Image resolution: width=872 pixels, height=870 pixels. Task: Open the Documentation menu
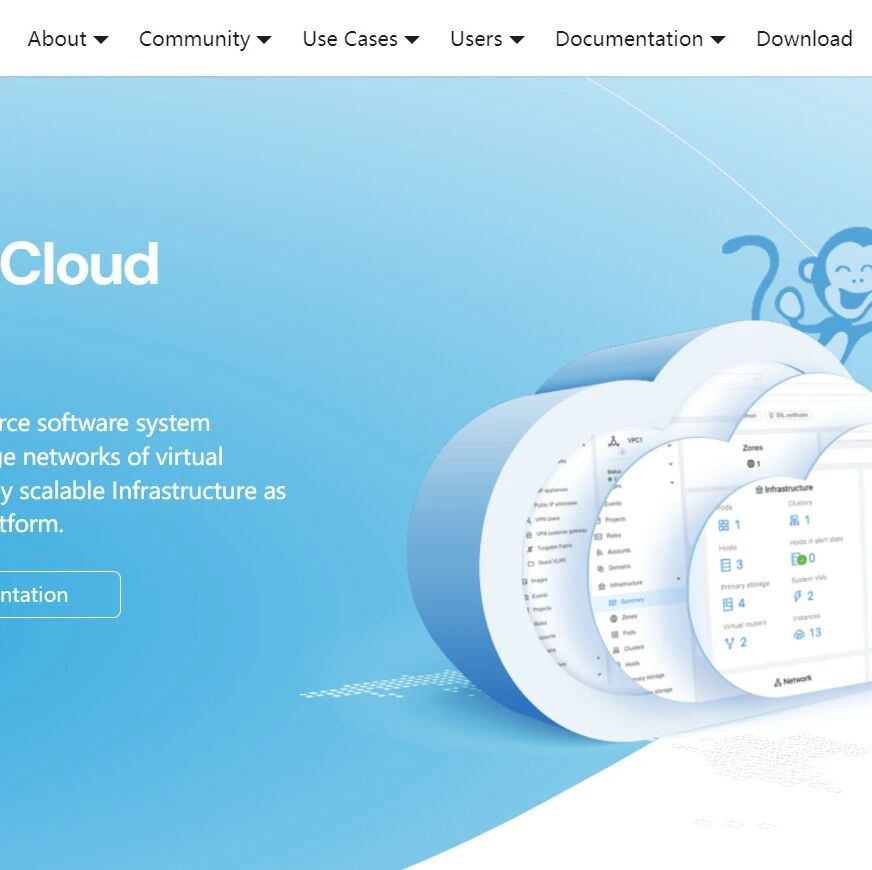[640, 39]
